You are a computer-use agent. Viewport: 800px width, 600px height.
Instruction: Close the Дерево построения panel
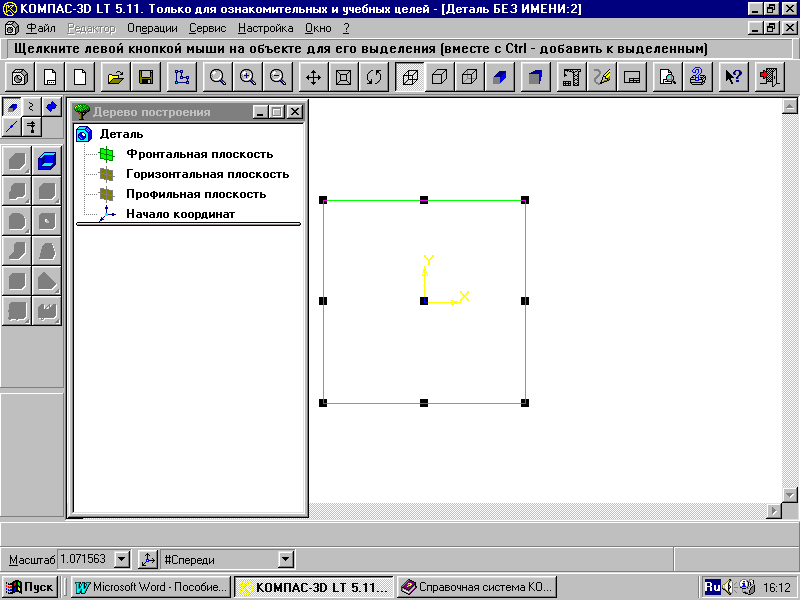[295, 112]
